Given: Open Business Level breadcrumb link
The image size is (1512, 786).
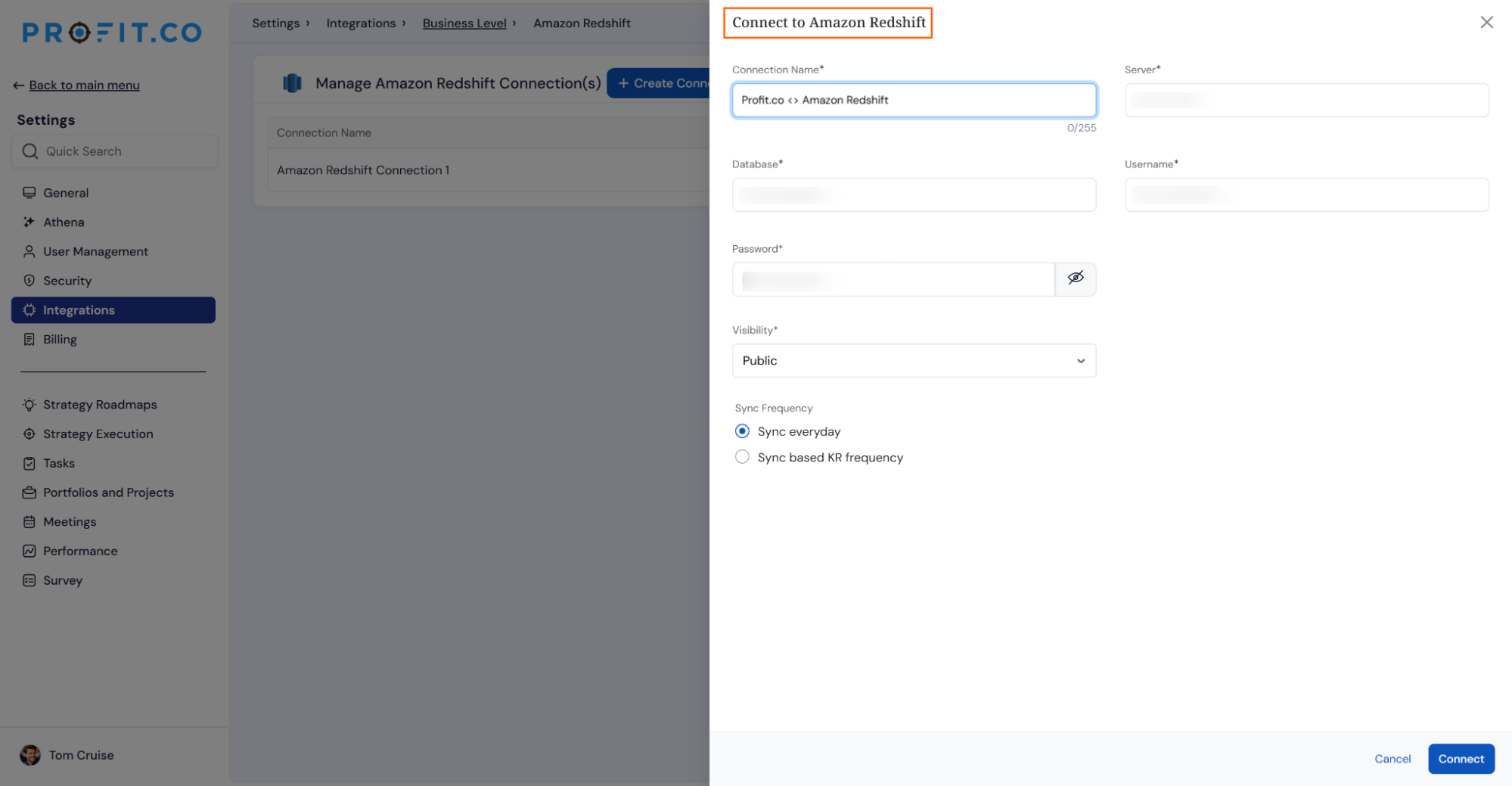Looking at the screenshot, I should click(x=464, y=23).
